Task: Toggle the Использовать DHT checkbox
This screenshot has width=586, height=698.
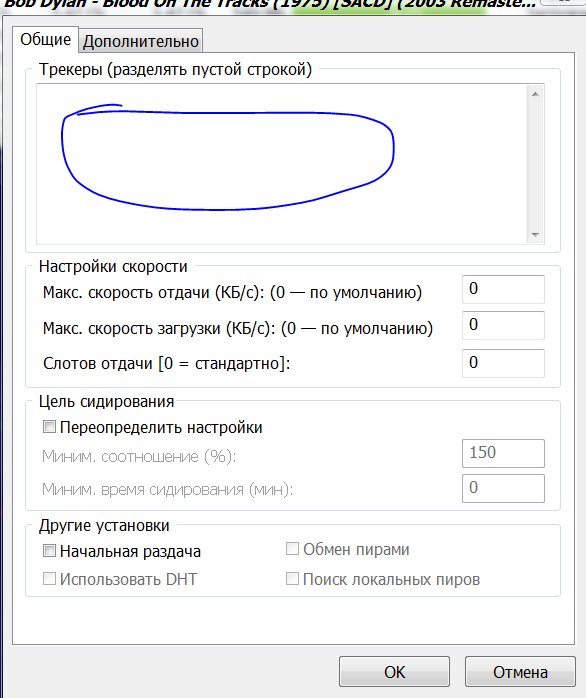Action: click(49, 579)
